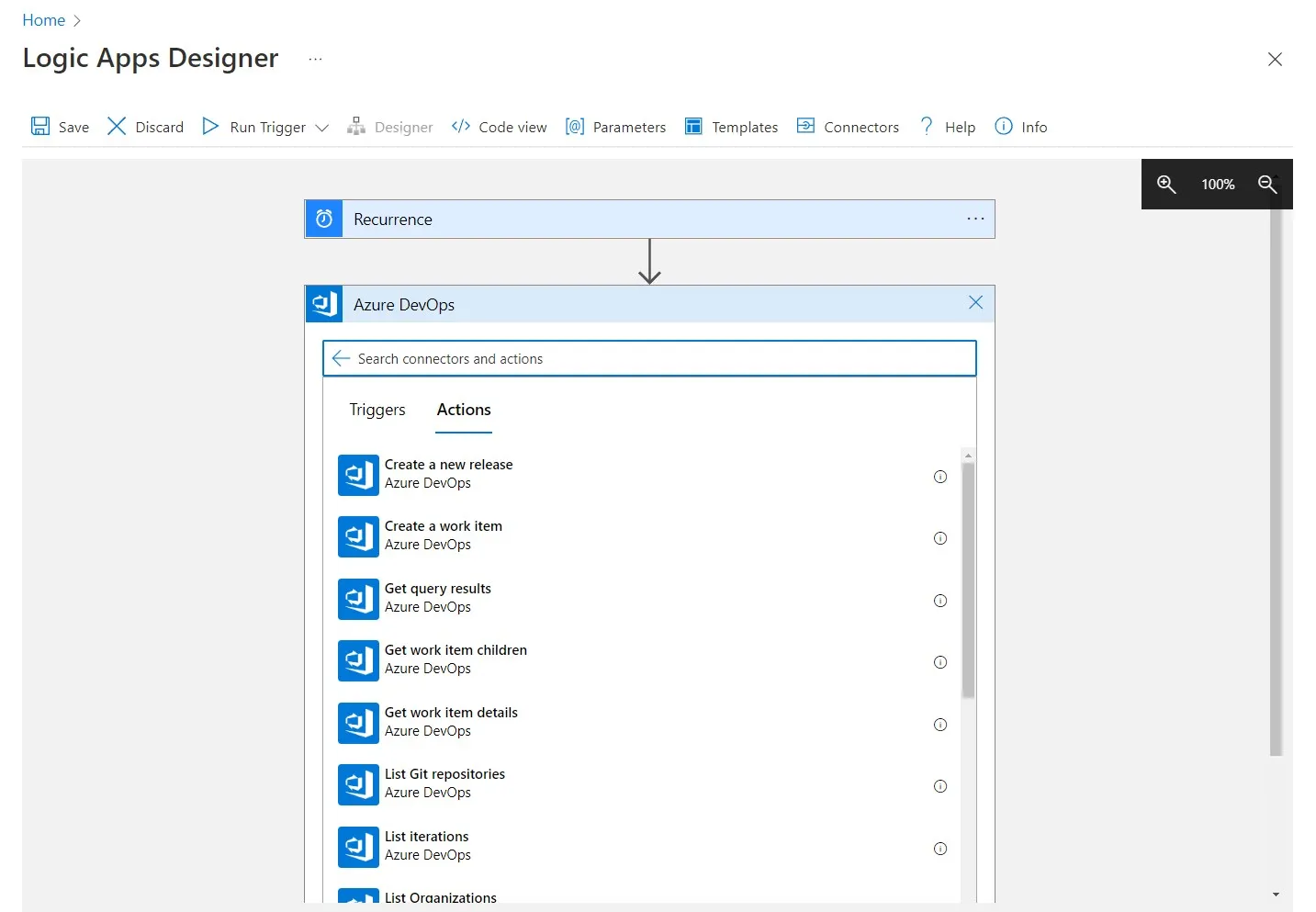Zoom out with the magnifier minus icon

point(1267,184)
